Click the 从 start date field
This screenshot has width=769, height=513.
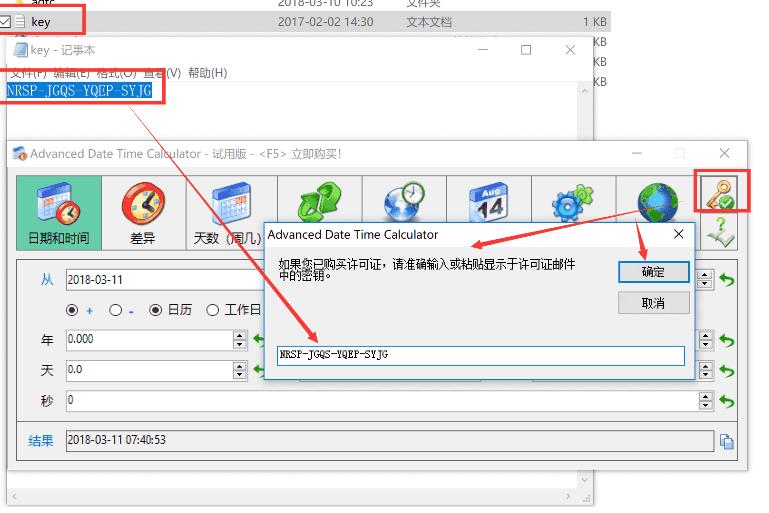tap(164, 280)
